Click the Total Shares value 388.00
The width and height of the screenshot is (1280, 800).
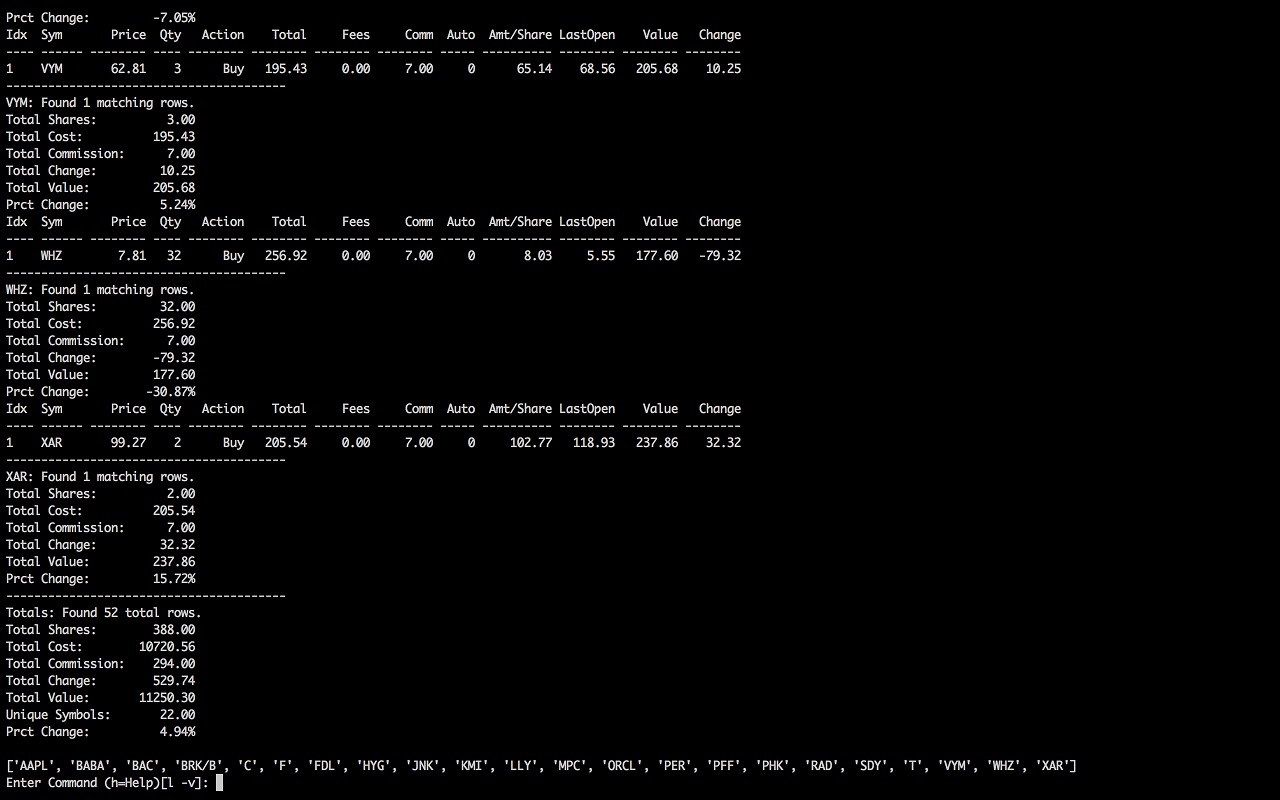click(x=174, y=630)
